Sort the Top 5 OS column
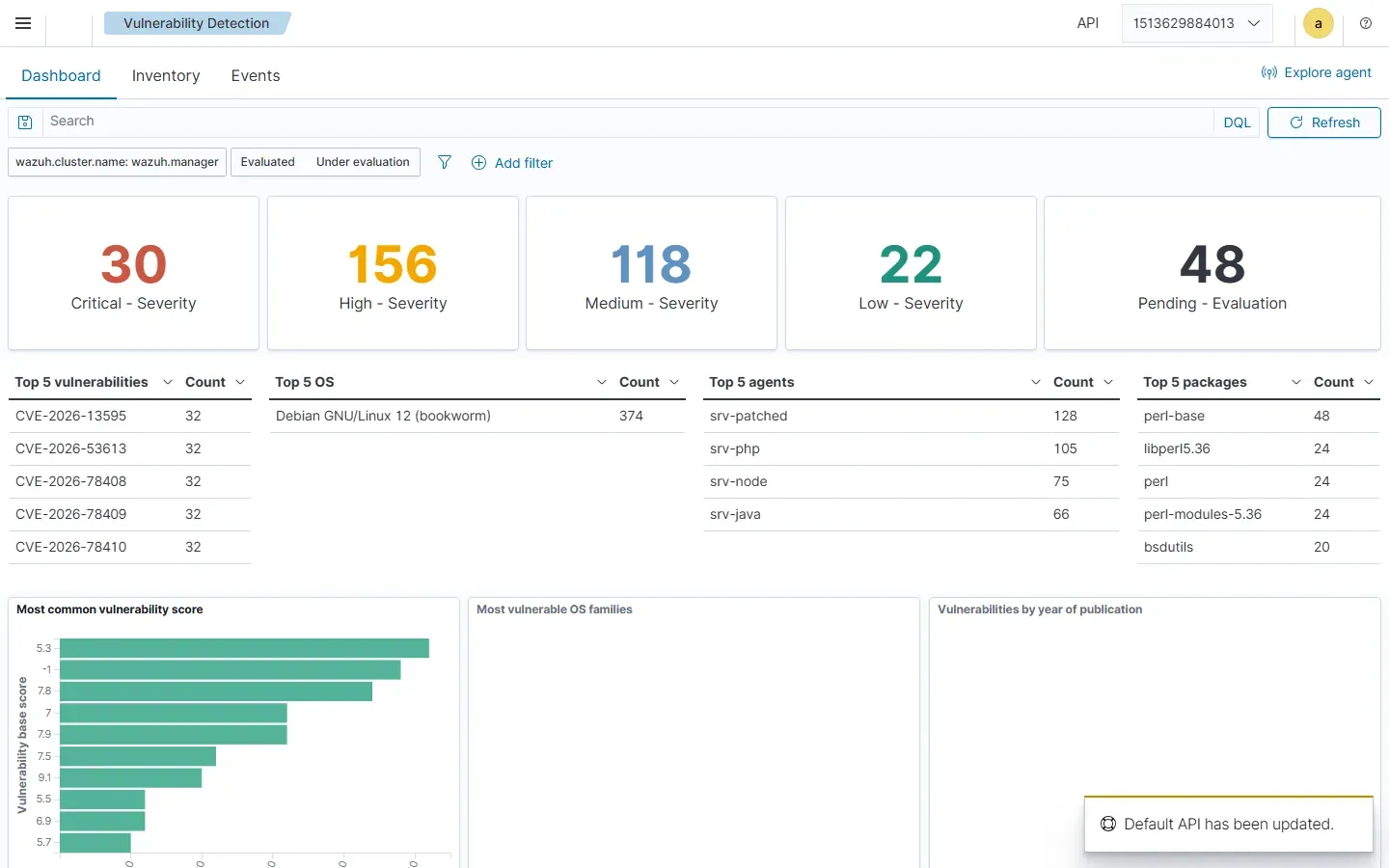Viewport: 1389px width, 868px height. pyautogui.click(x=441, y=382)
